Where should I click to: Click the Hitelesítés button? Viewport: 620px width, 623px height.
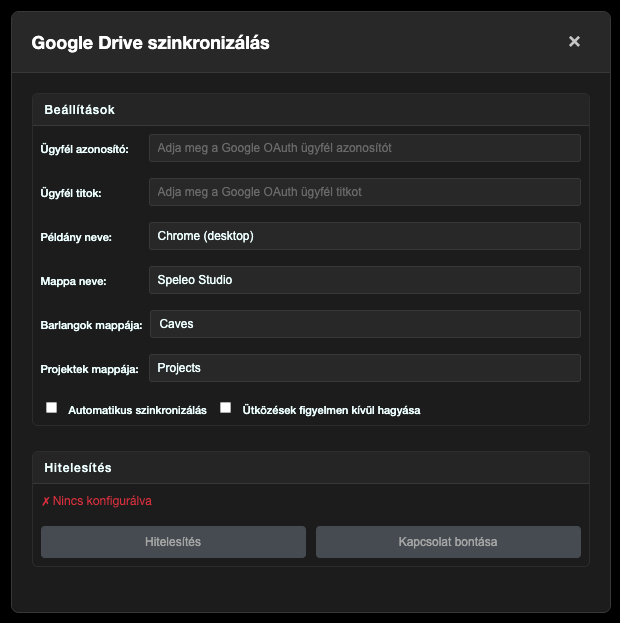(173, 542)
